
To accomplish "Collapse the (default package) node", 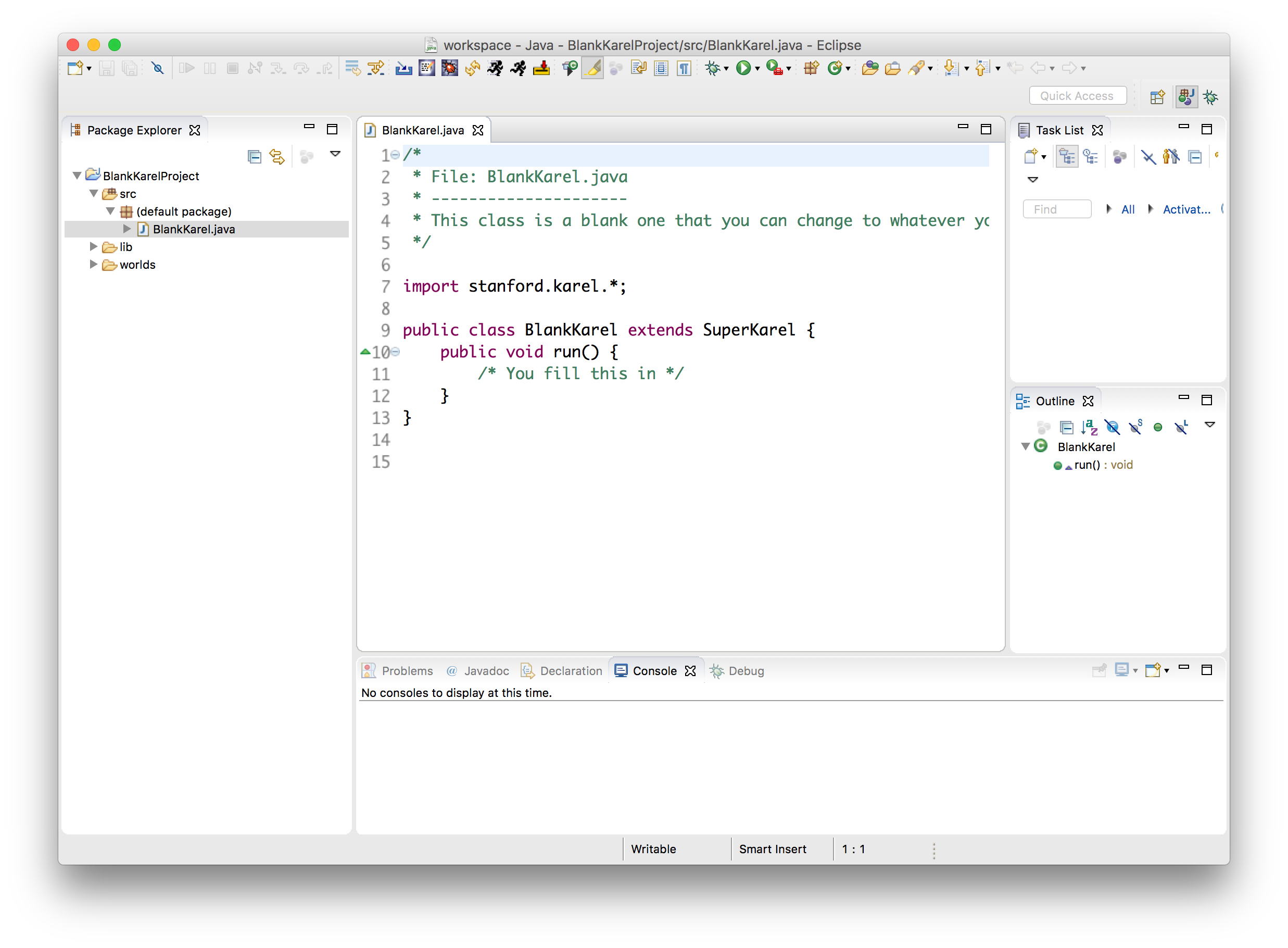I will point(110,211).
